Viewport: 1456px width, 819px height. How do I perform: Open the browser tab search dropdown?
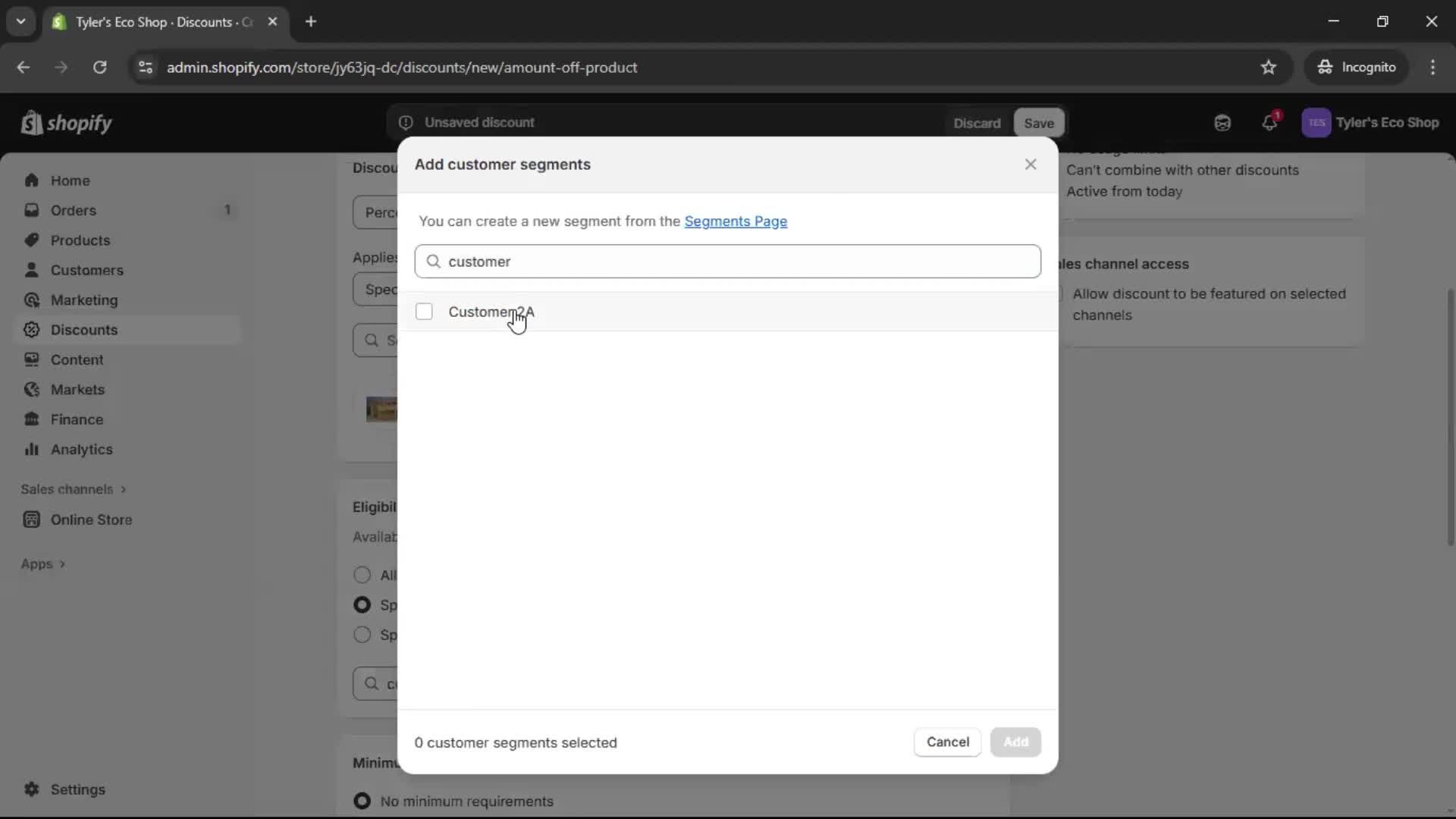(x=20, y=21)
